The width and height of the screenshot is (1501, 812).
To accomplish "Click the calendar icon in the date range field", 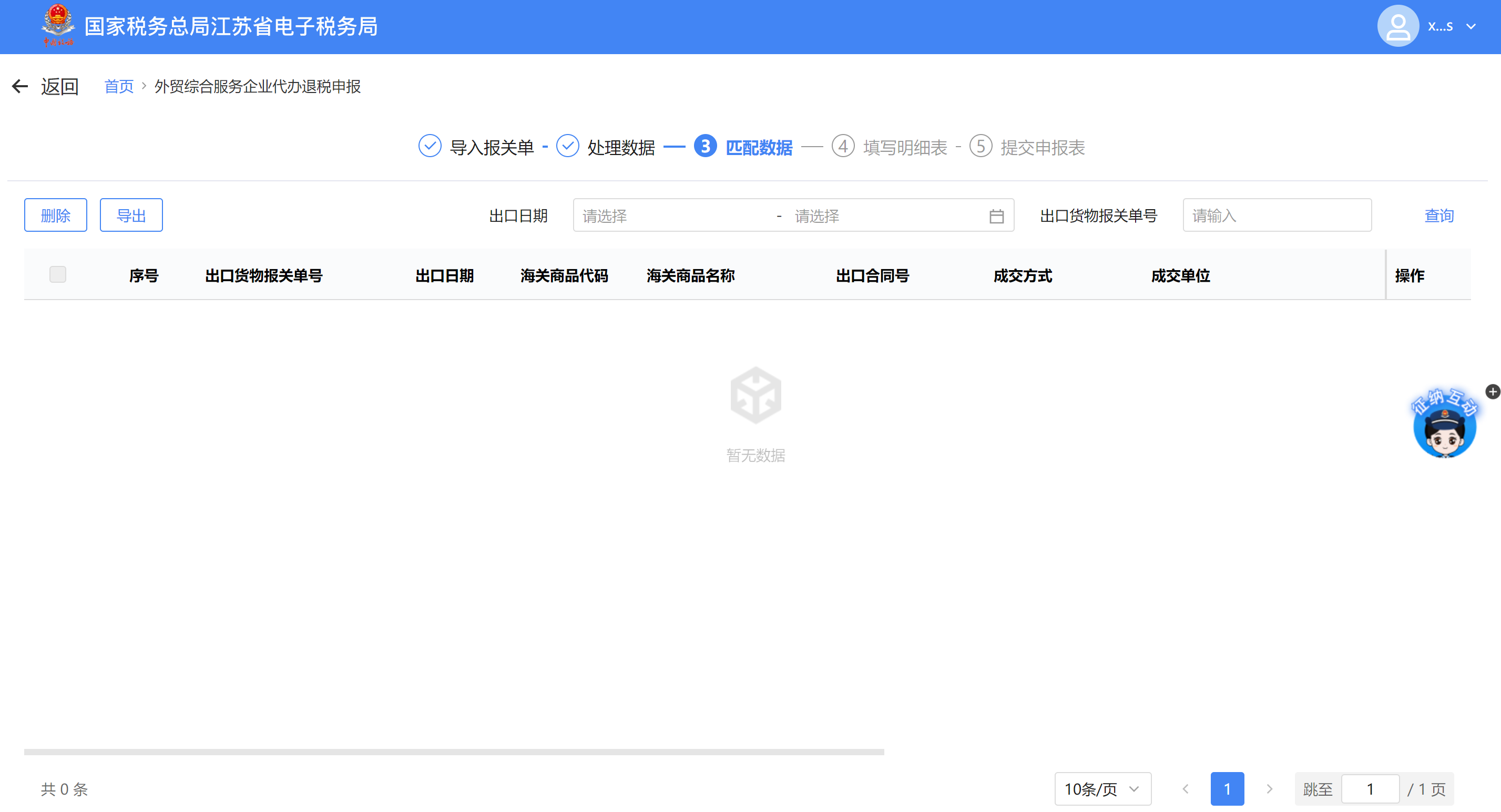I will click(x=996, y=216).
